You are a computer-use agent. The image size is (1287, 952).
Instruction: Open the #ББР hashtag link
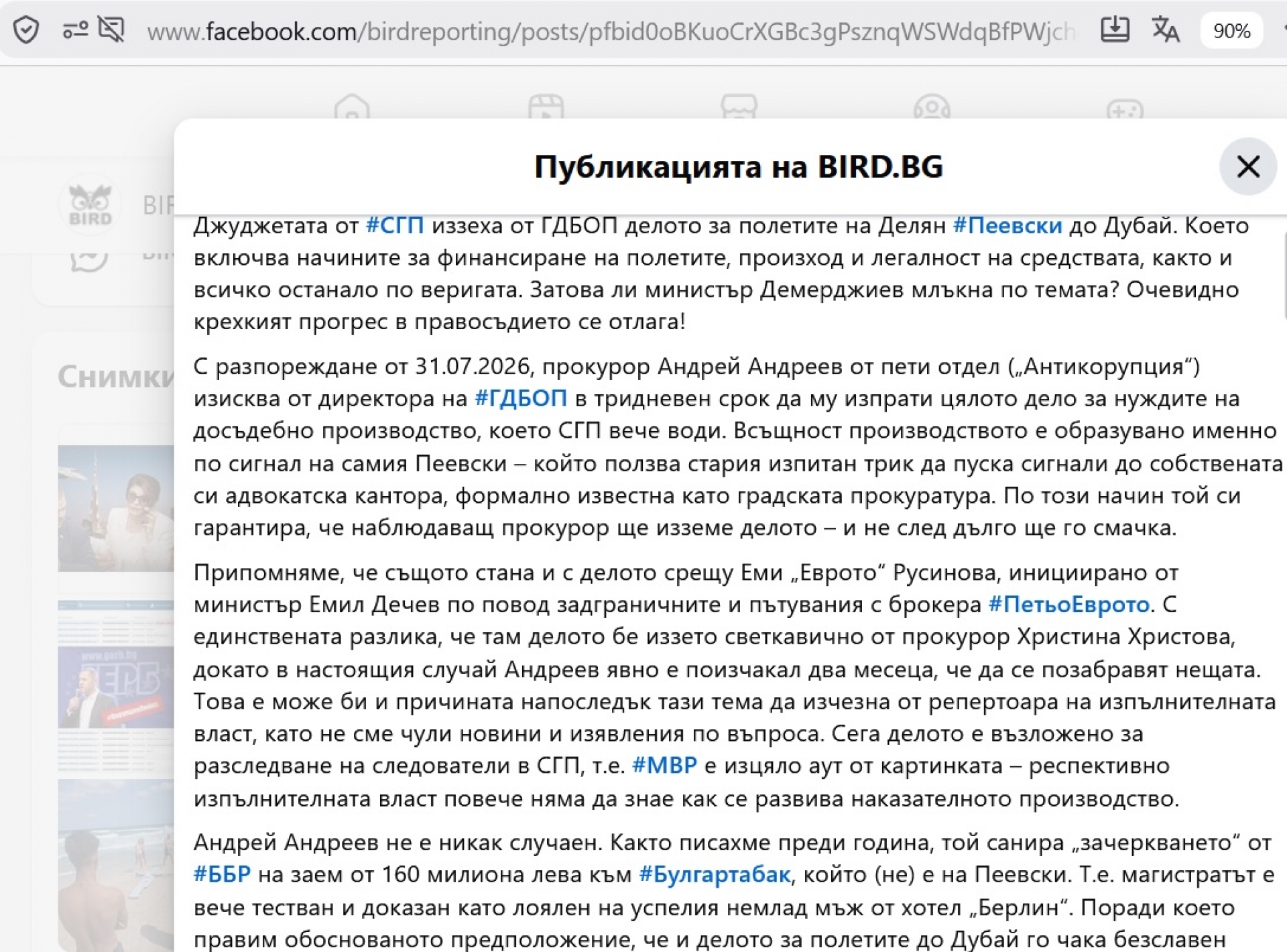coord(222,875)
